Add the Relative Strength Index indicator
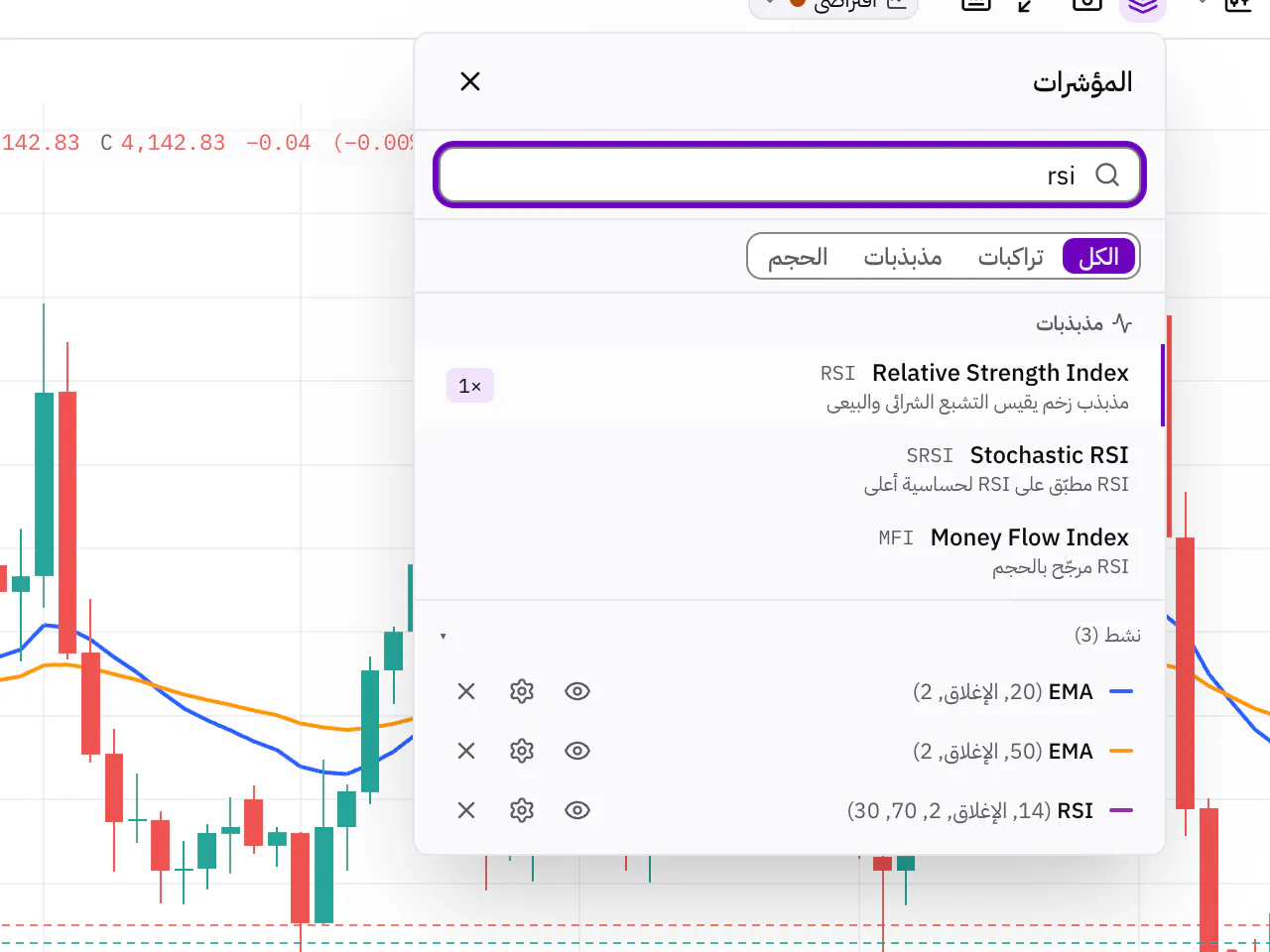Screen dimensions: 1270x952 point(790,386)
